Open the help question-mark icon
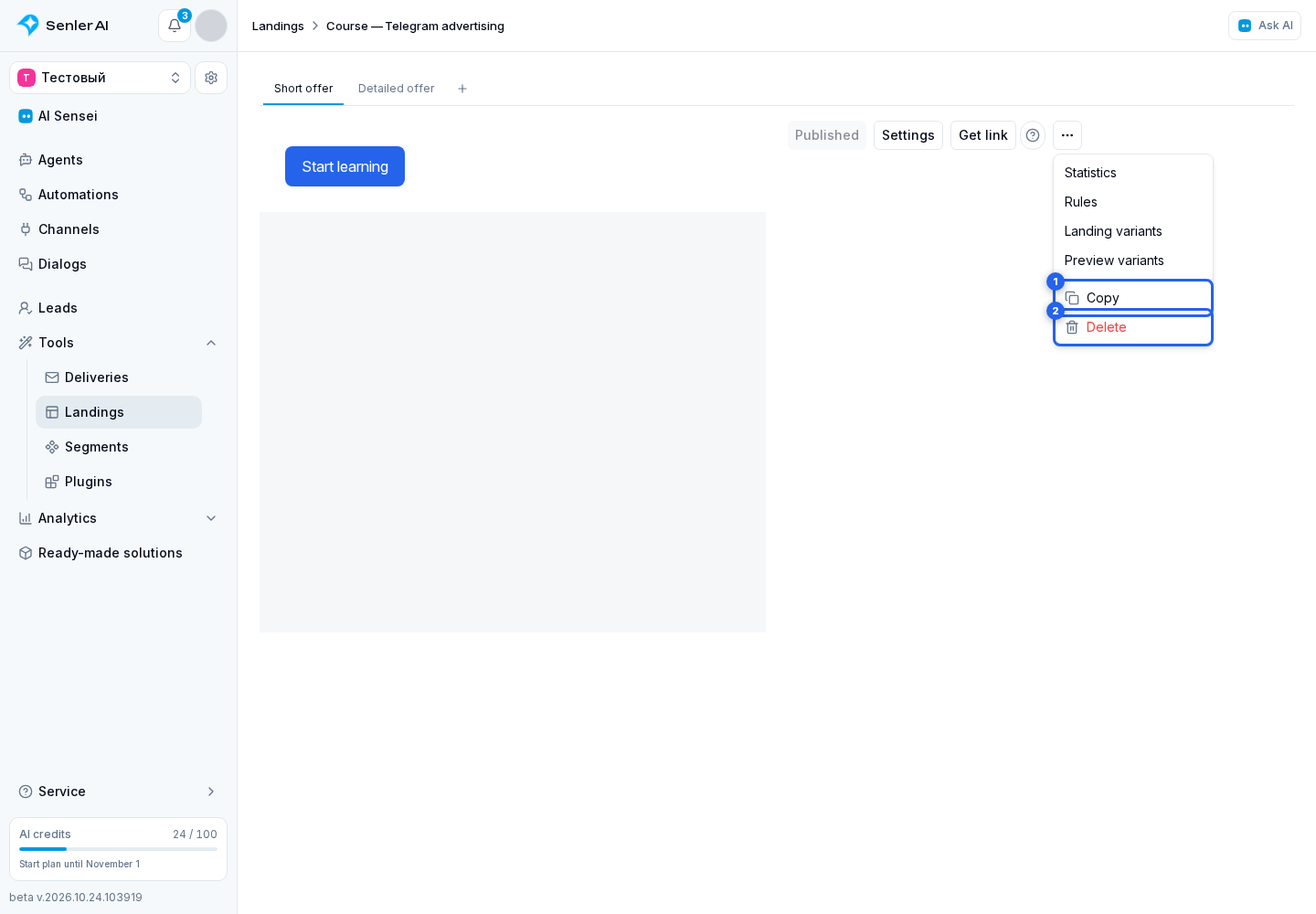1316x914 pixels. tap(1033, 135)
